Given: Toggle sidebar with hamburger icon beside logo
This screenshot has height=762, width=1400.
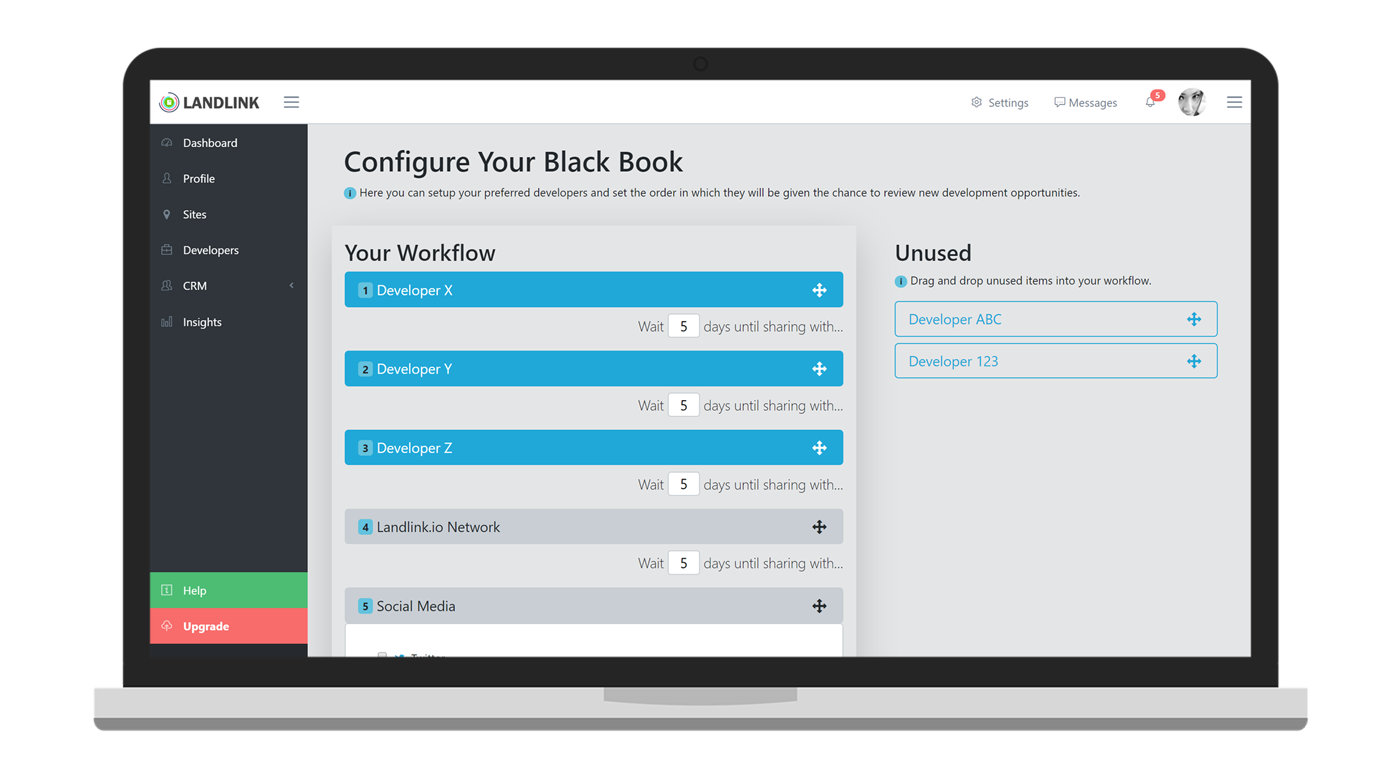Looking at the screenshot, I should coord(291,102).
